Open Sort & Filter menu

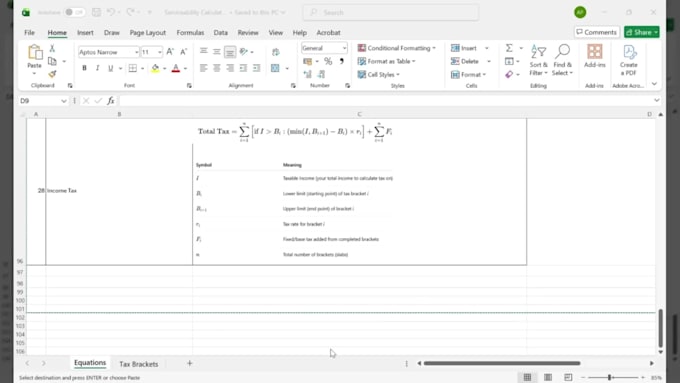coord(539,60)
